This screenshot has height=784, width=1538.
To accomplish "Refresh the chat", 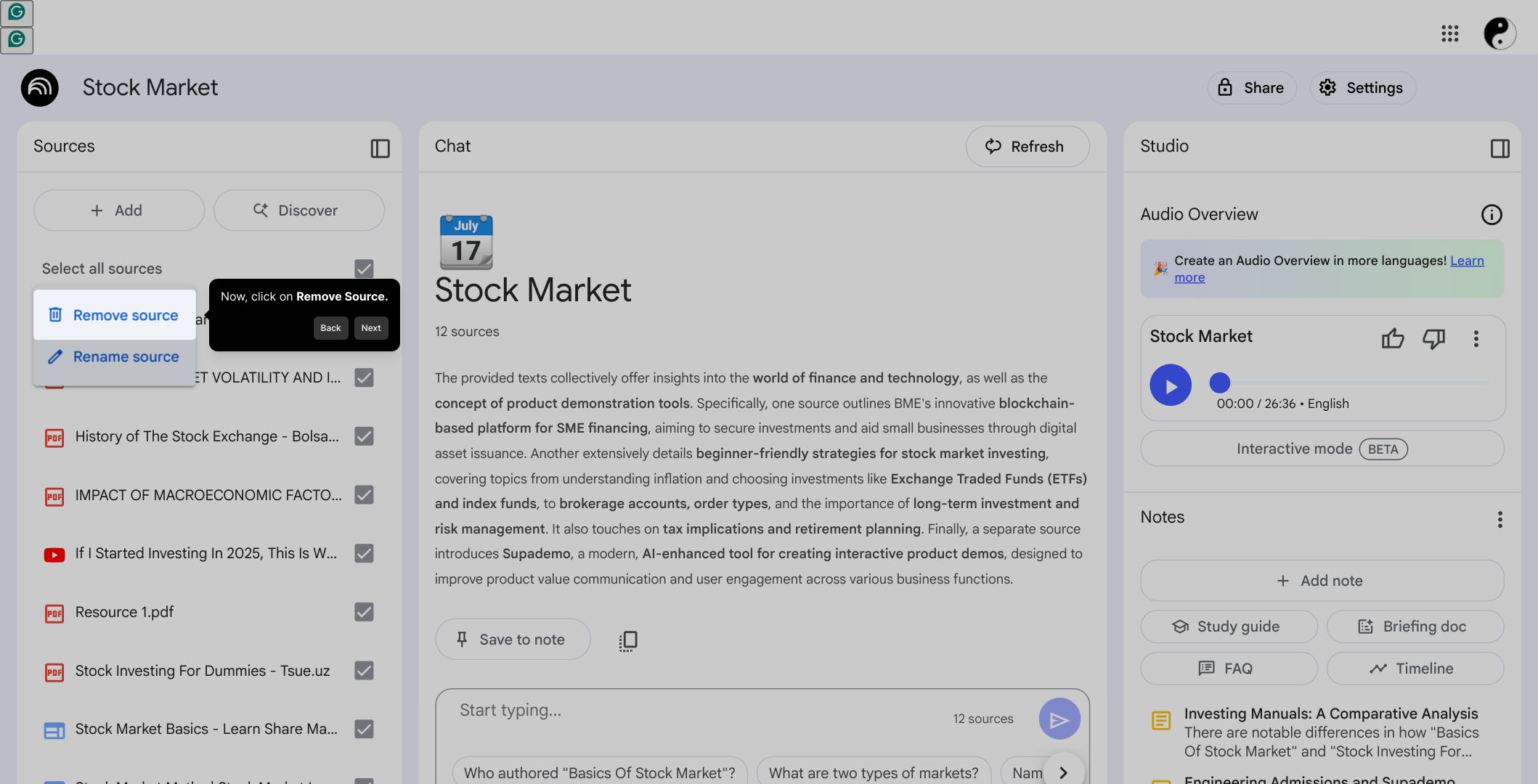I will click(x=1028, y=147).
